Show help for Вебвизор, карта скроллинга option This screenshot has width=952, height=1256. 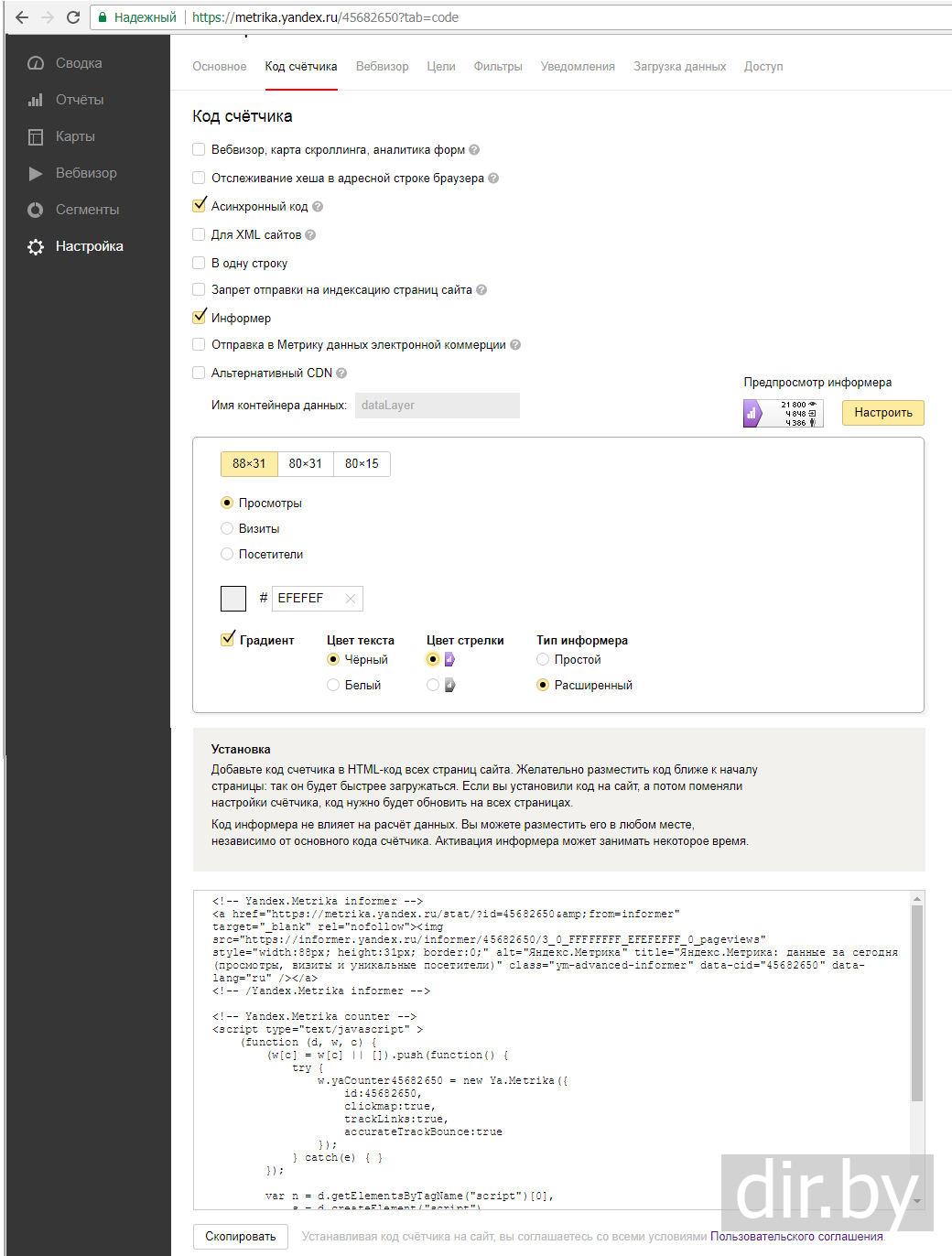click(x=474, y=149)
